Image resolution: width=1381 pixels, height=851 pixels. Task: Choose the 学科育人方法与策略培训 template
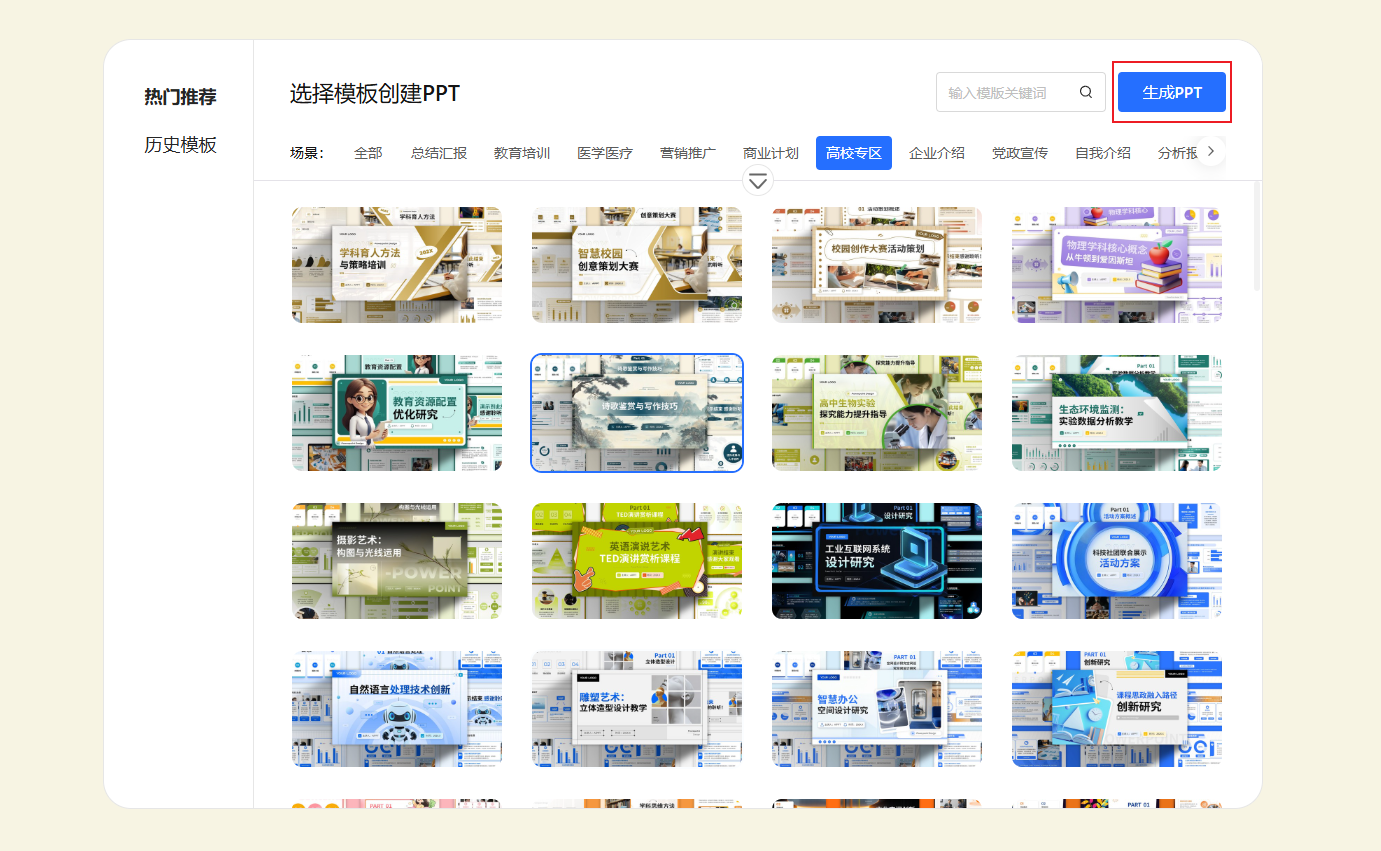click(x=397, y=265)
